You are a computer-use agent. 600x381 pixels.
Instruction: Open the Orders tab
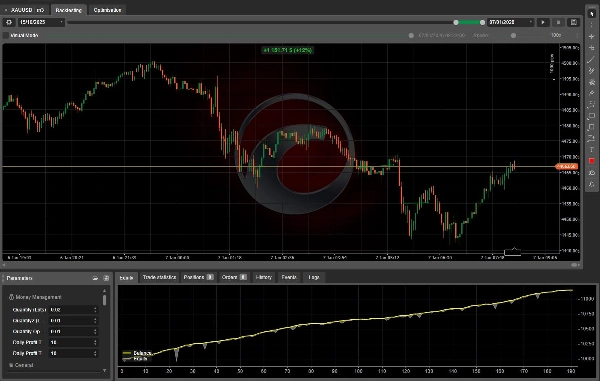point(234,277)
